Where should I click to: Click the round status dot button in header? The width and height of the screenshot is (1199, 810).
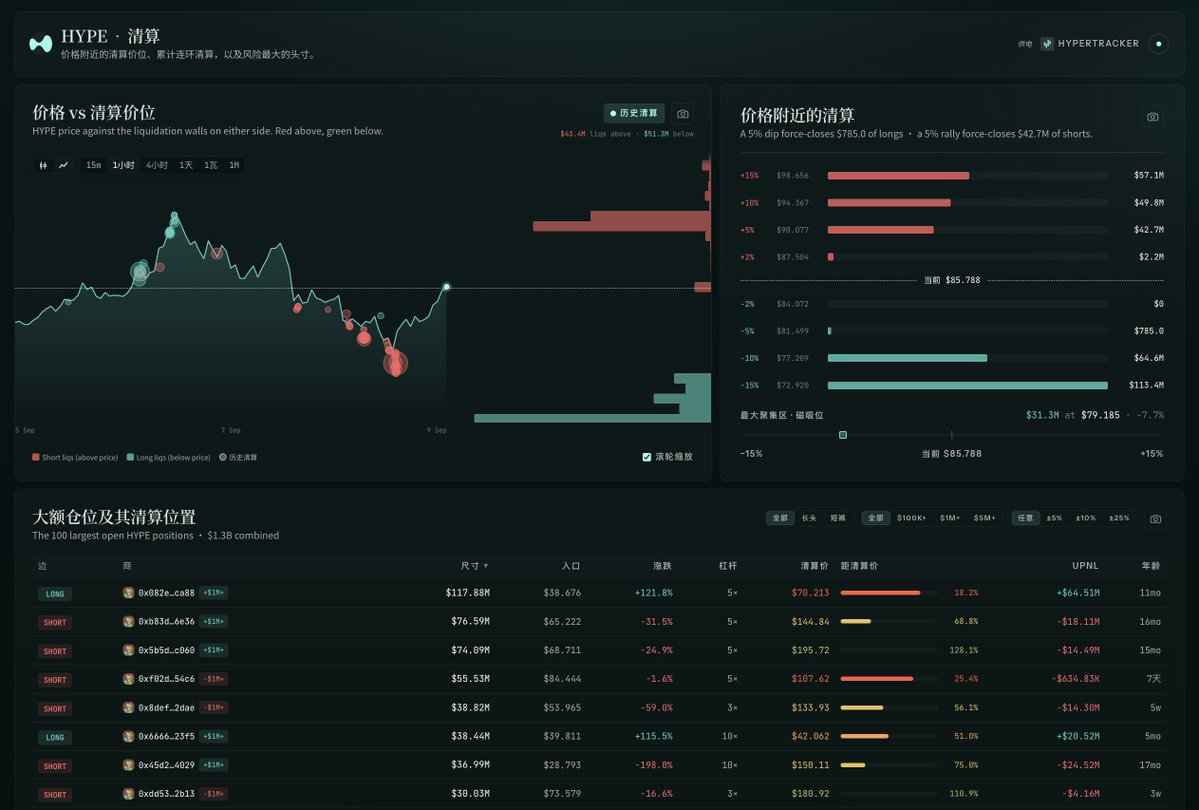coord(1158,44)
